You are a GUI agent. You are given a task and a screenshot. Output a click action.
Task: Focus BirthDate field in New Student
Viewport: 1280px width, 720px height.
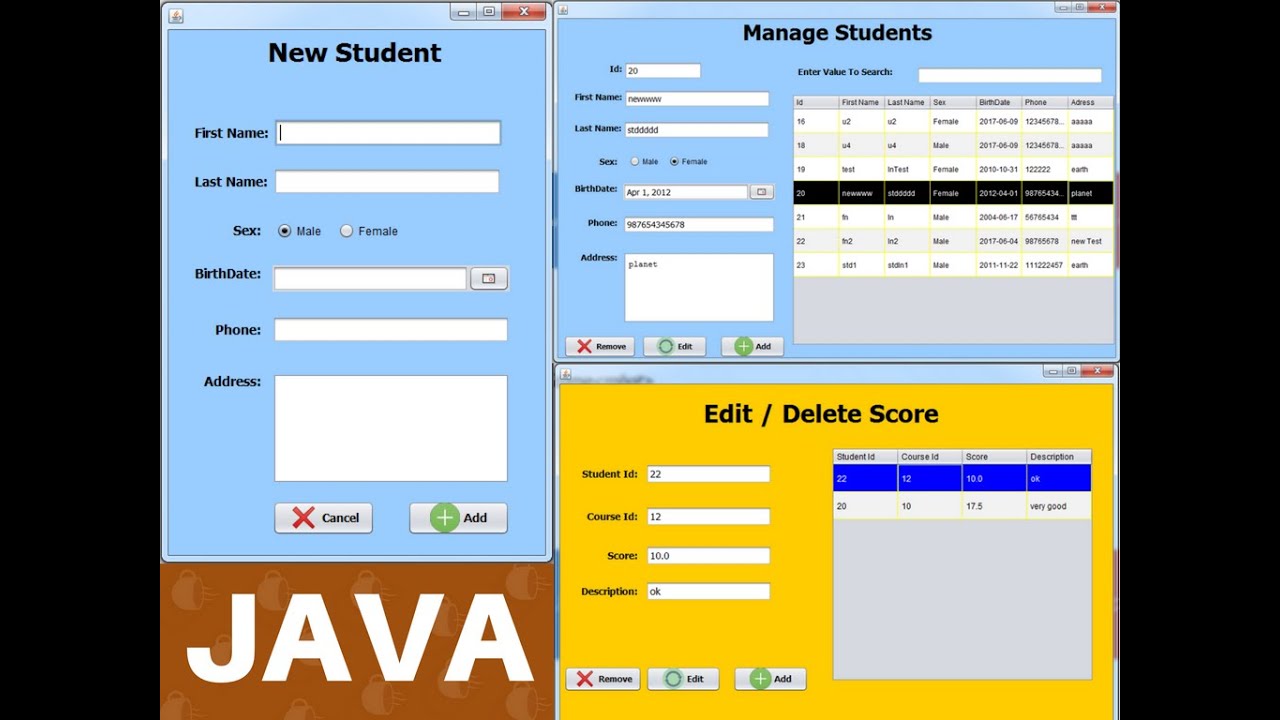point(370,279)
